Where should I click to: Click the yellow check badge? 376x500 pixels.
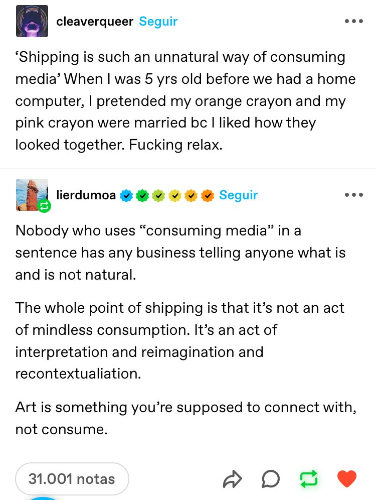tap(175, 195)
